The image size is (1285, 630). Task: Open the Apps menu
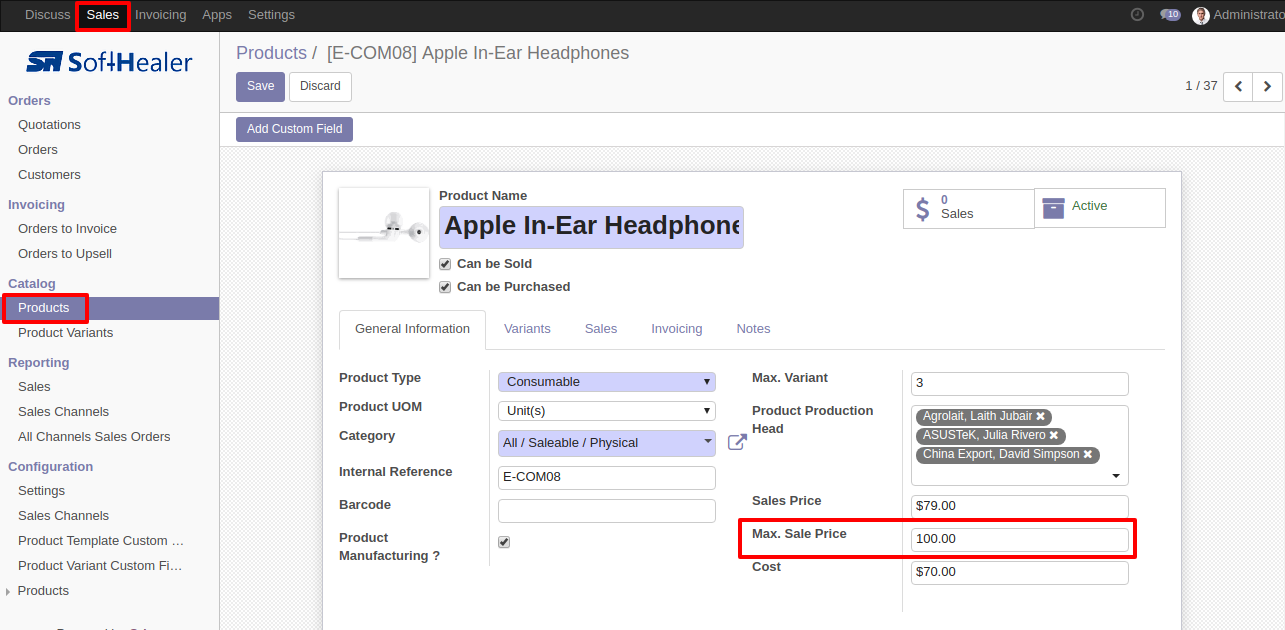coord(217,15)
